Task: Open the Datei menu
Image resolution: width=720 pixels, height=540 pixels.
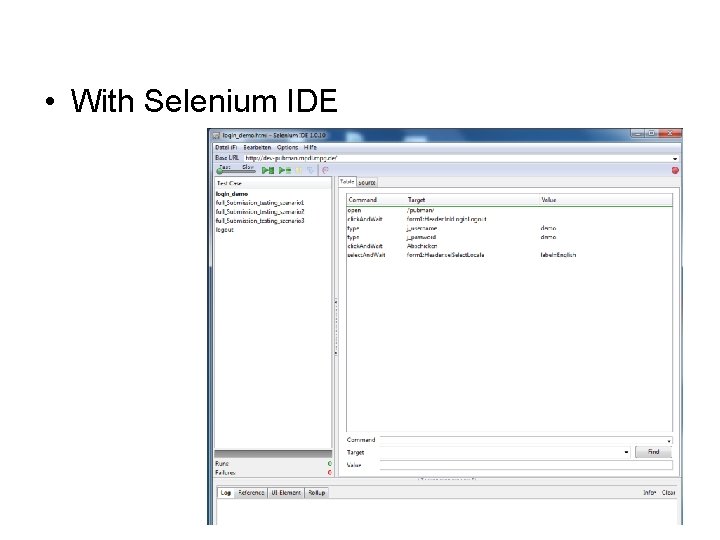Action: coord(226,147)
